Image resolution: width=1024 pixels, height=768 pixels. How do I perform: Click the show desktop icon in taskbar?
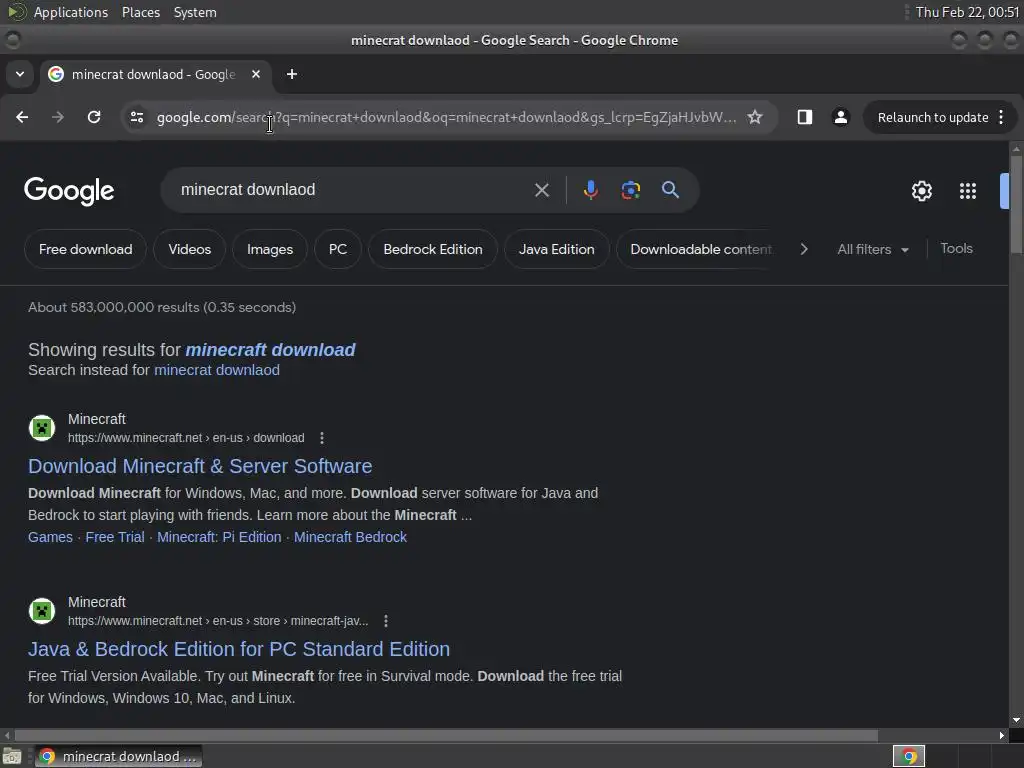pos(12,756)
